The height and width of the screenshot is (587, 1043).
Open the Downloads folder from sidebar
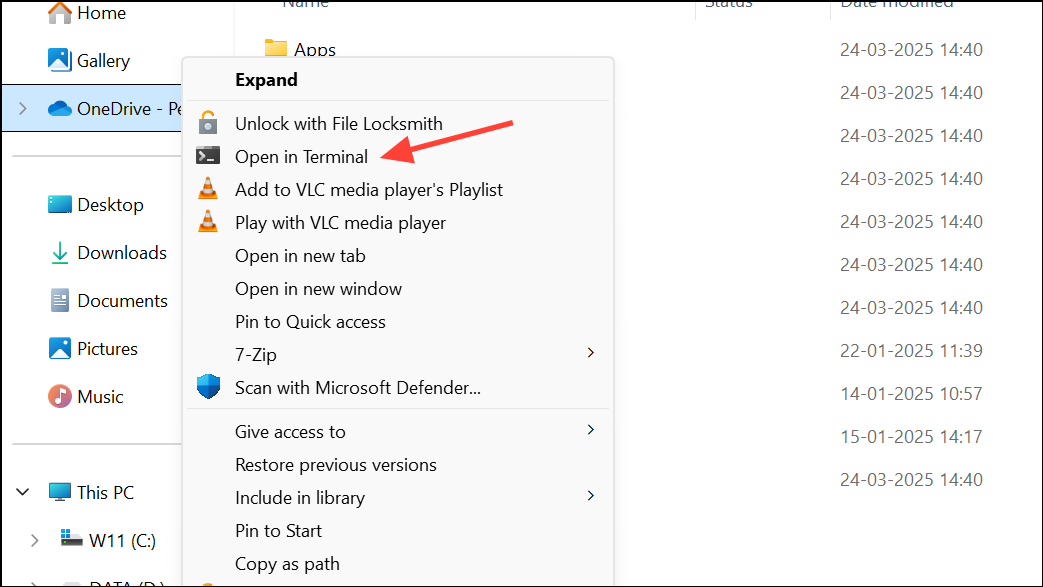pos(60,252)
